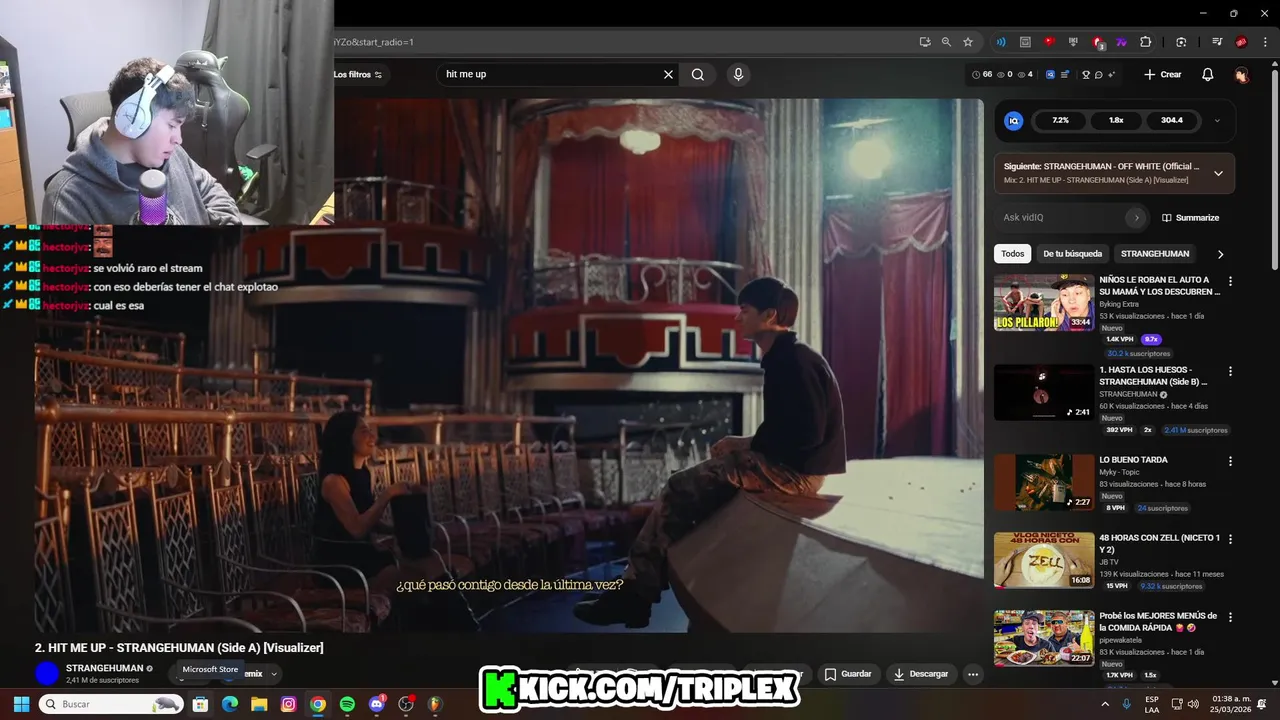Open options for NIÑOS LE ROBAN EL AUTO
1280x720 pixels.
[1230, 282]
